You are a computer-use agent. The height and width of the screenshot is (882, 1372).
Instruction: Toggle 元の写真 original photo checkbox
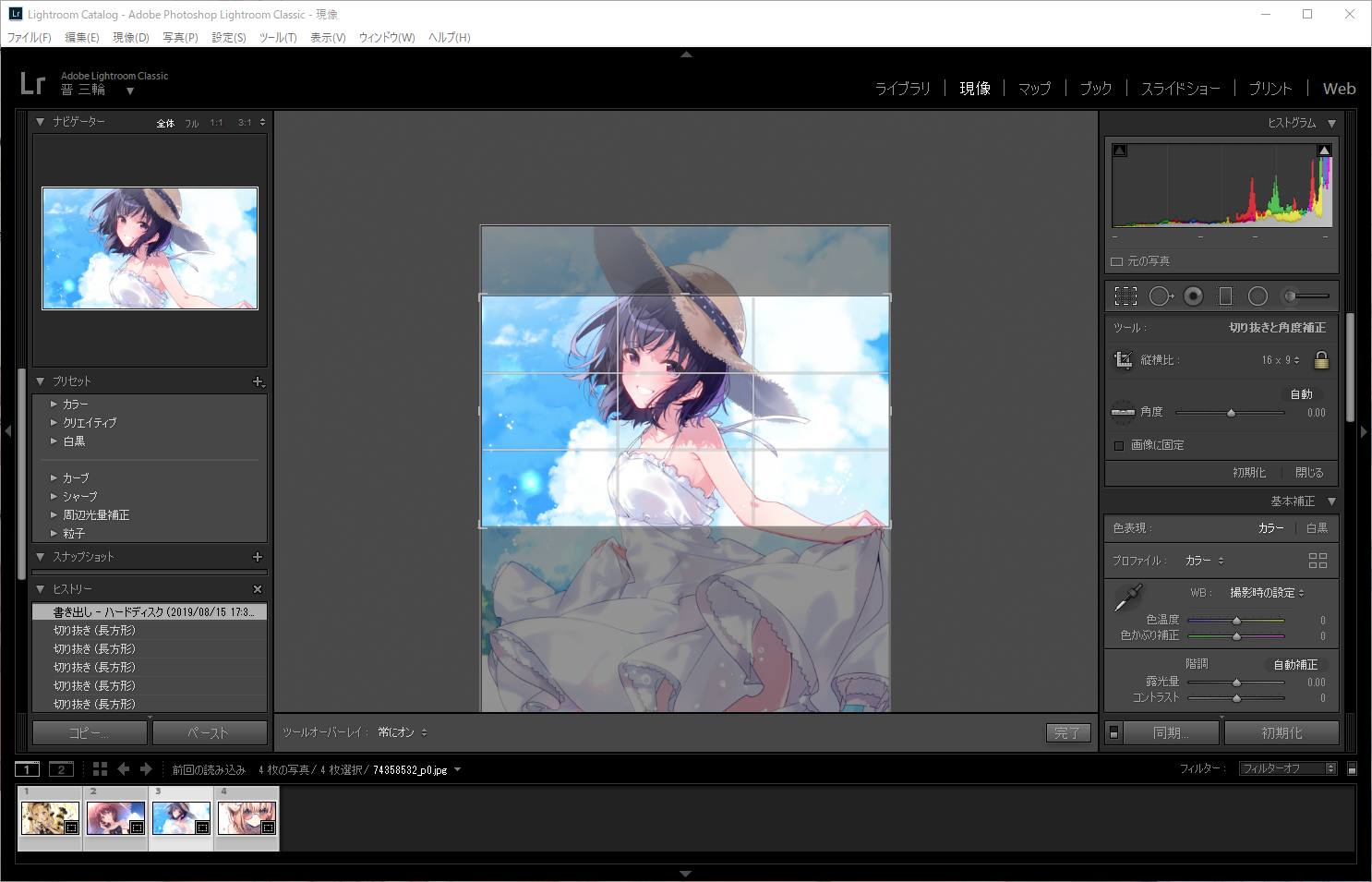point(1116,261)
